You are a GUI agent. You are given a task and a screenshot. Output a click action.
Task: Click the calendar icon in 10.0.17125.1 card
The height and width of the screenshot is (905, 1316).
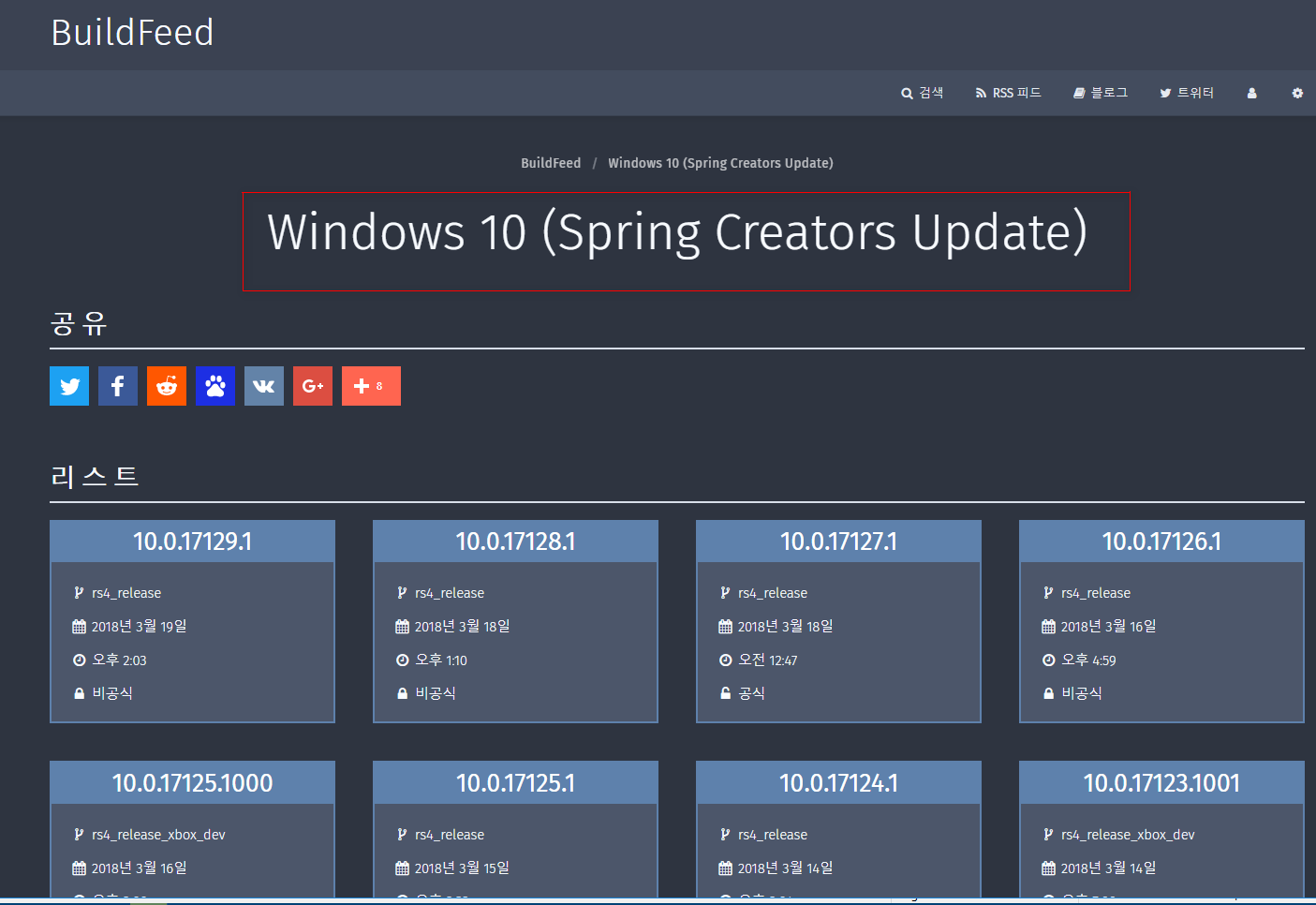(402, 868)
